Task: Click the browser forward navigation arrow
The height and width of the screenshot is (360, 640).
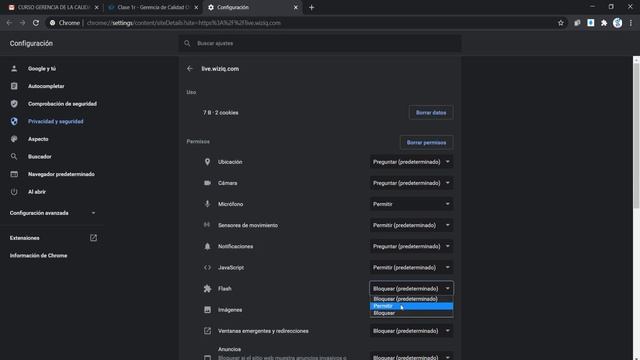Action: (x=22, y=23)
